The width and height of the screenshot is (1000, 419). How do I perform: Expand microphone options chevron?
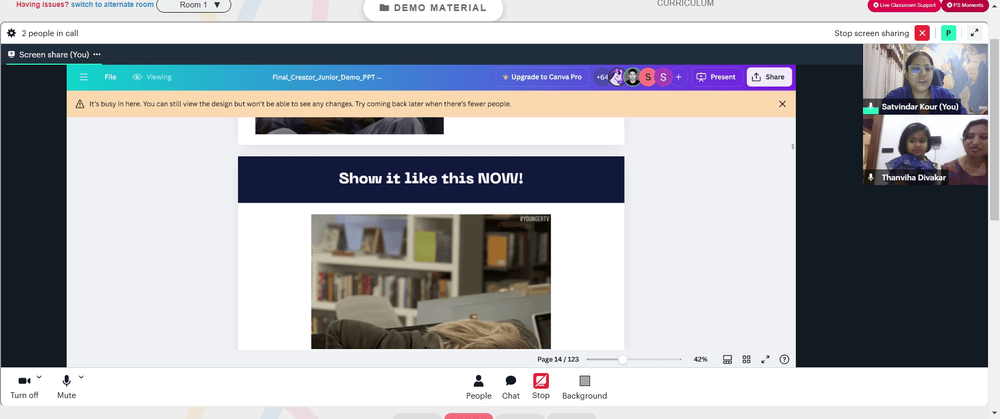click(x=81, y=377)
